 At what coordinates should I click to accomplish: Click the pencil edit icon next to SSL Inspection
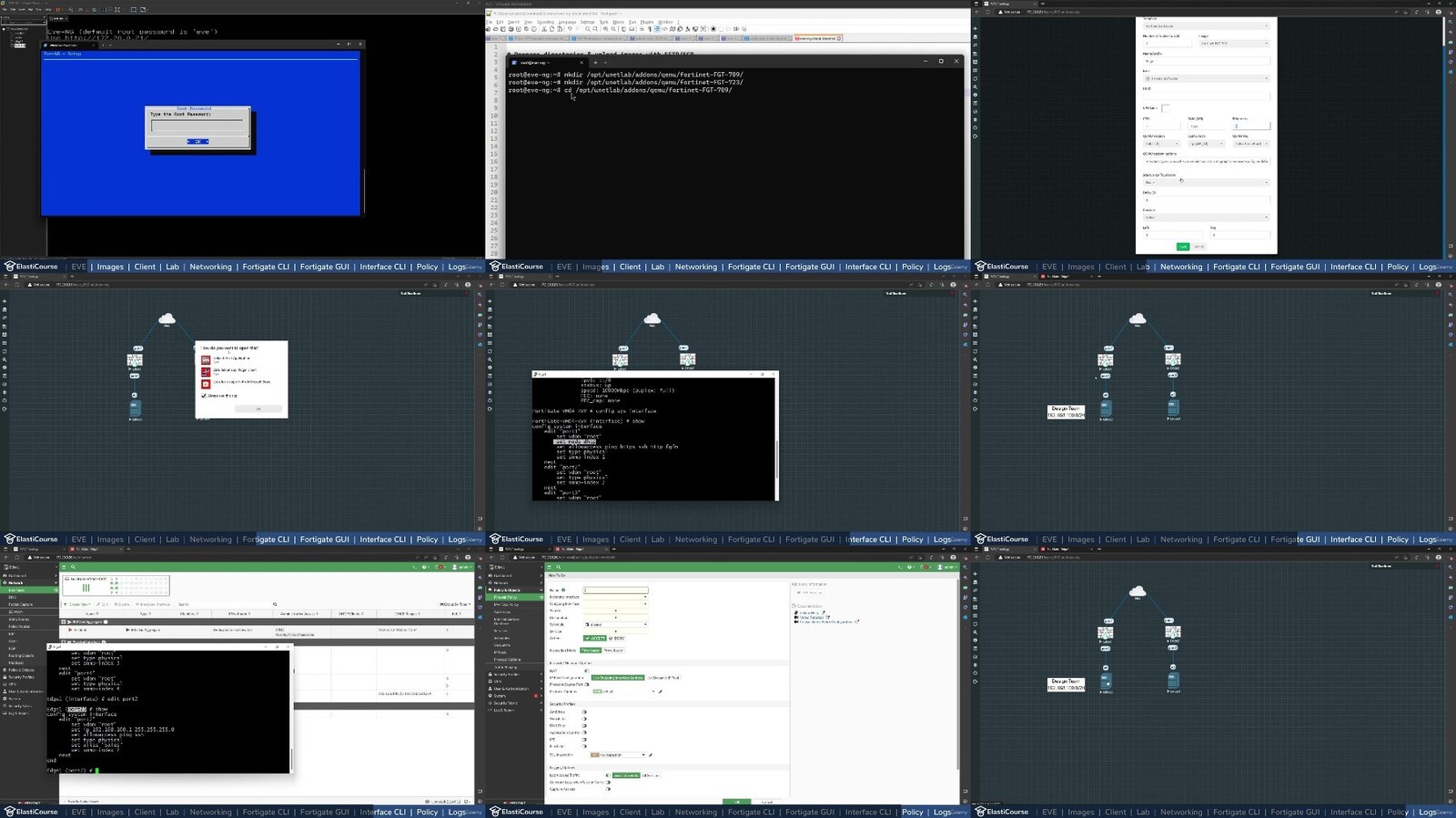tap(651, 755)
